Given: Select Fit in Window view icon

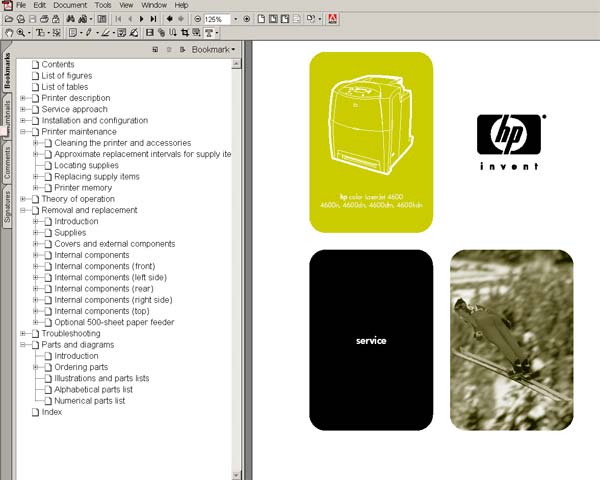Looking at the screenshot, I should click(x=273, y=19).
